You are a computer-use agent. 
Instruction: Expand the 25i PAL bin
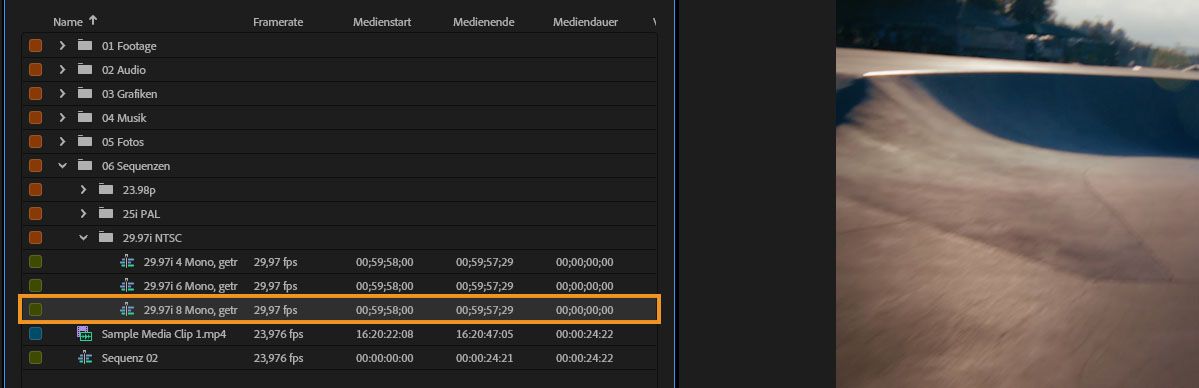tap(83, 214)
